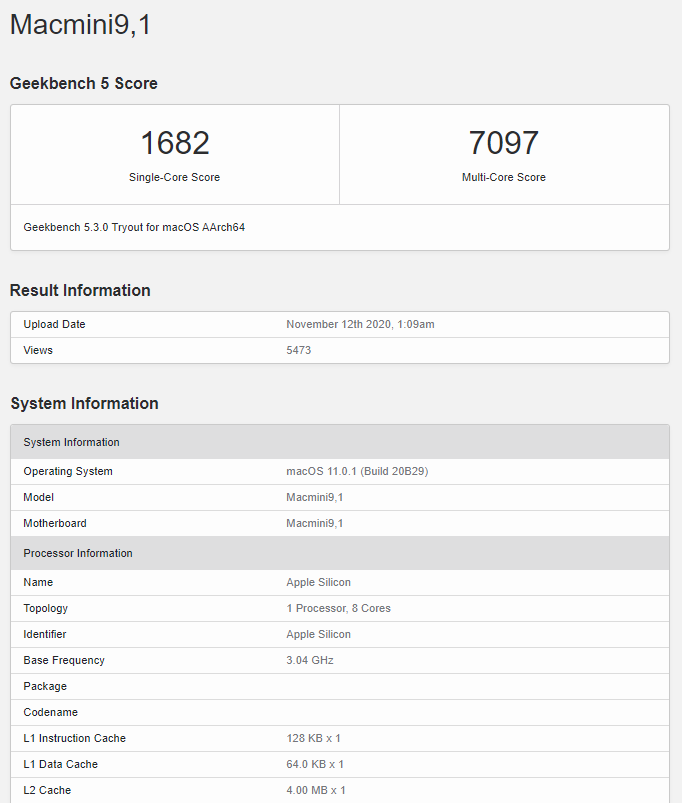The height and width of the screenshot is (803, 682).
Task: Select the 5473 views count
Action: click(x=299, y=350)
